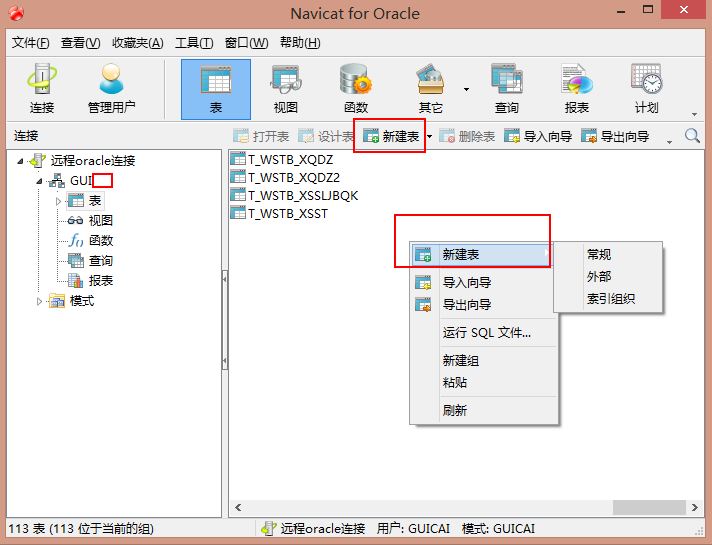Expand the 模式 tree node
The image size is (712, 545).
pyautogui.click(x=39, y=301)
